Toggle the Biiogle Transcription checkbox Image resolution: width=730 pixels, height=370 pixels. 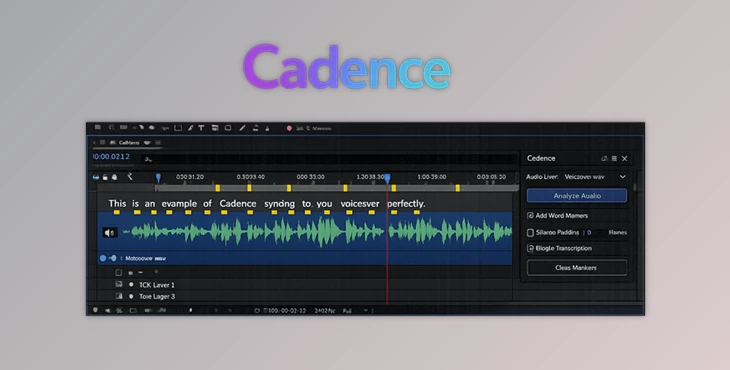[x=530, y=249]
